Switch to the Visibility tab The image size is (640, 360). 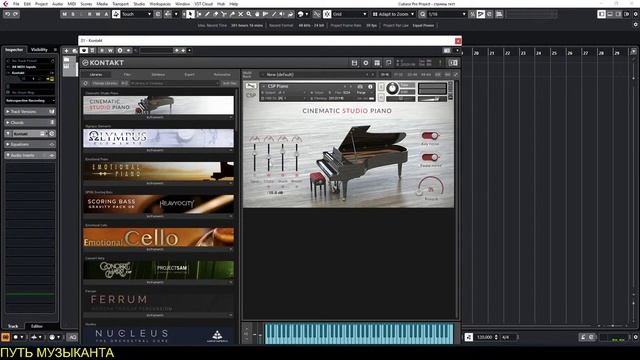coord(40,50)
